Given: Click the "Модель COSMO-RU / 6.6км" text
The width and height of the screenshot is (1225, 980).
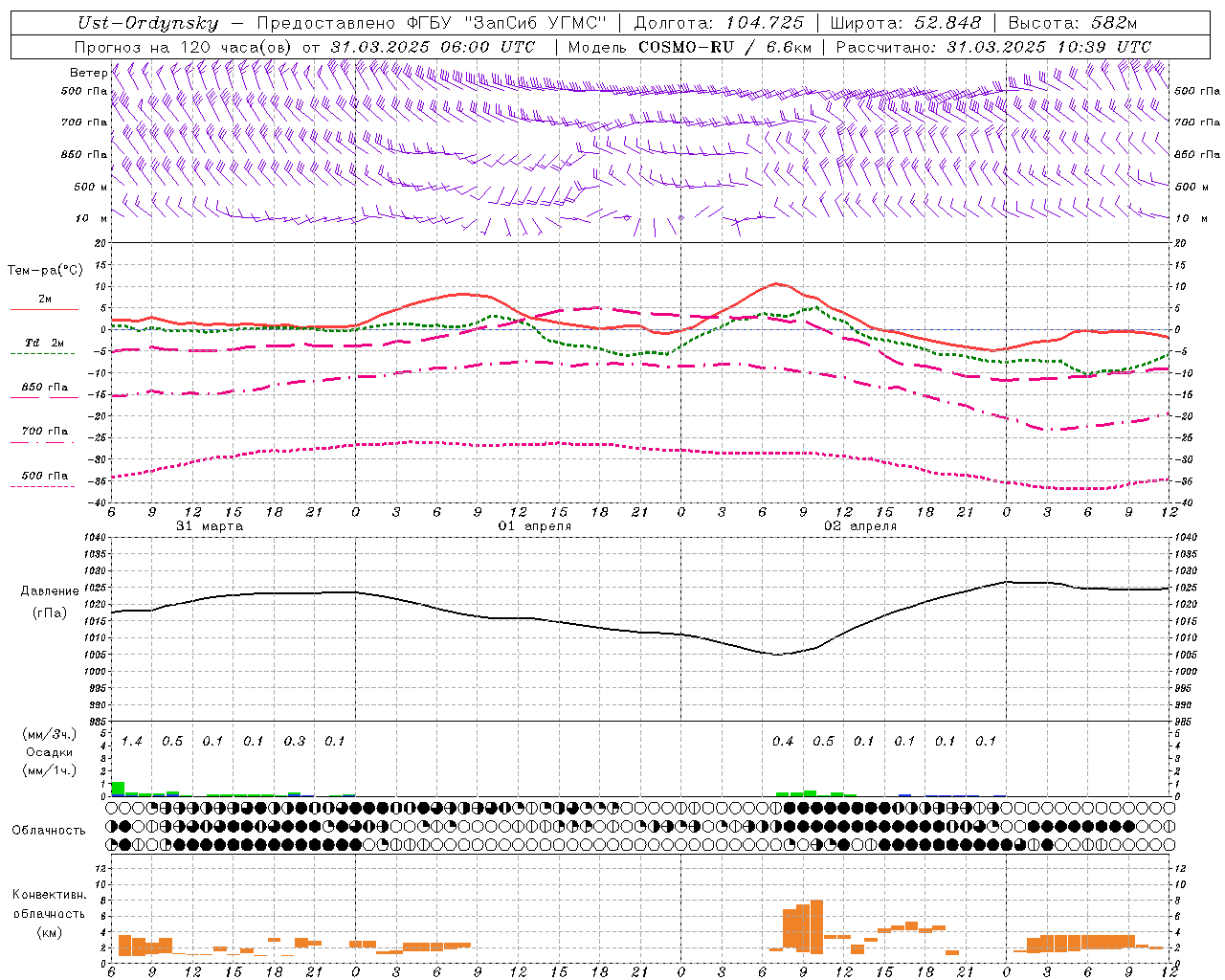Looking at the screenshot, I should point(690,47).
